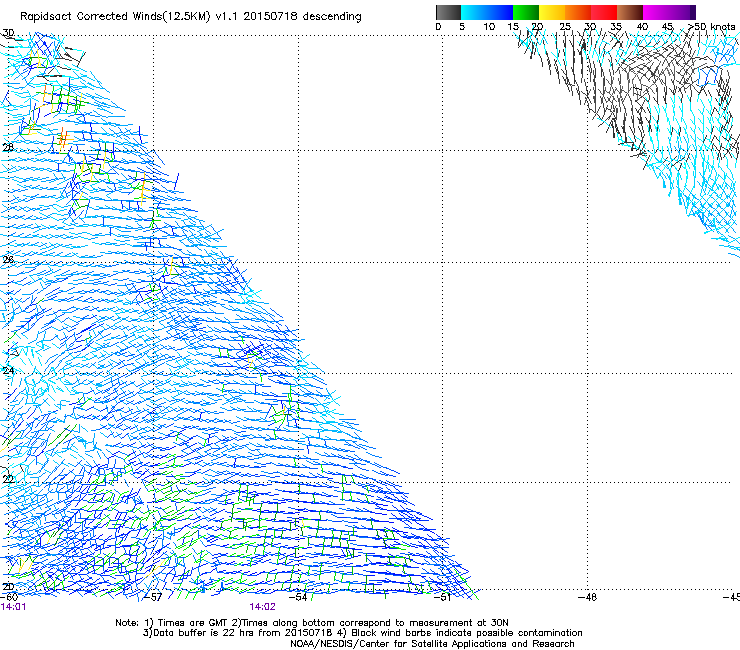Click the gray 0-5 knots legend swatch

click(448, 12)
